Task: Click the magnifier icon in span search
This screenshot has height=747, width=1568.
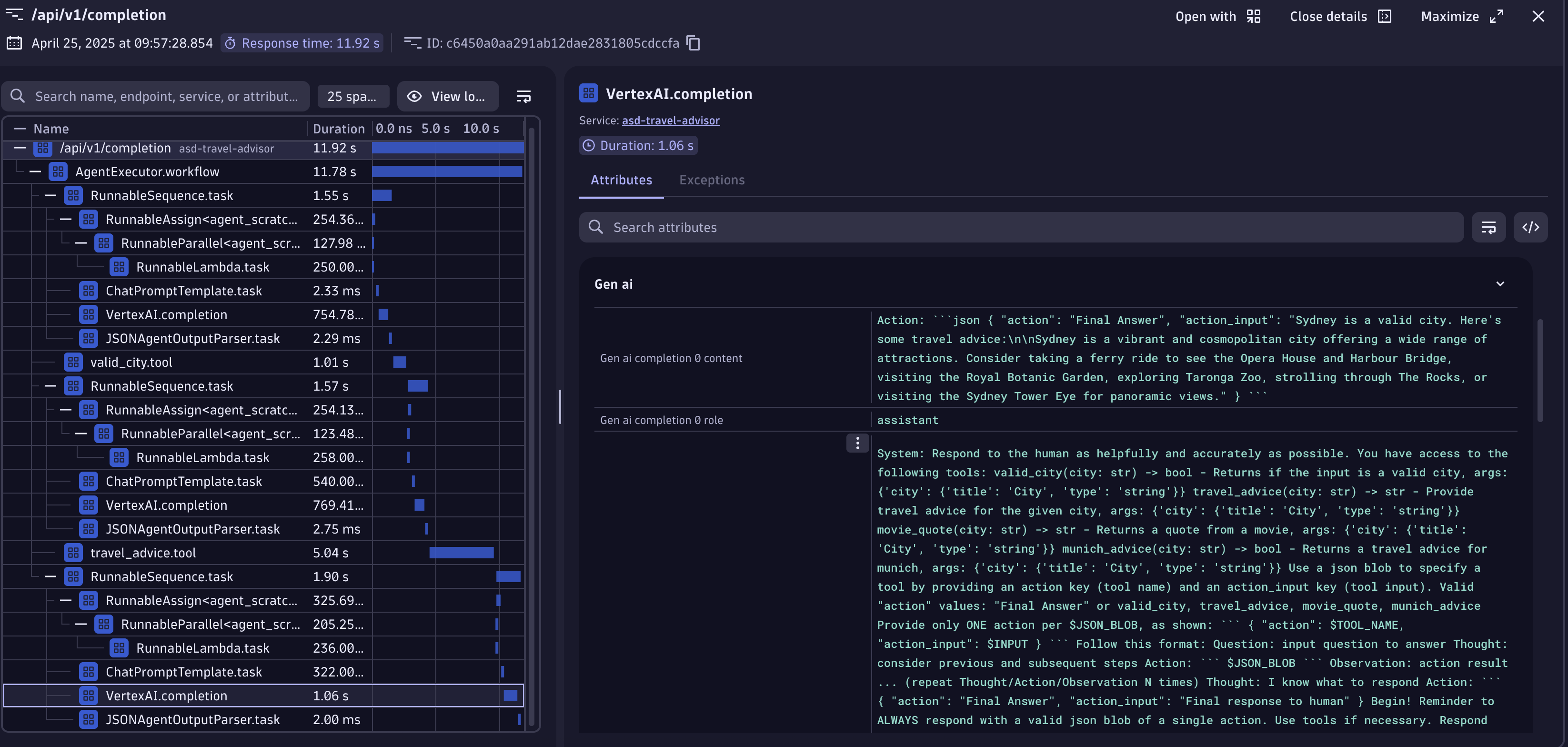Action: tap(18, 96)
